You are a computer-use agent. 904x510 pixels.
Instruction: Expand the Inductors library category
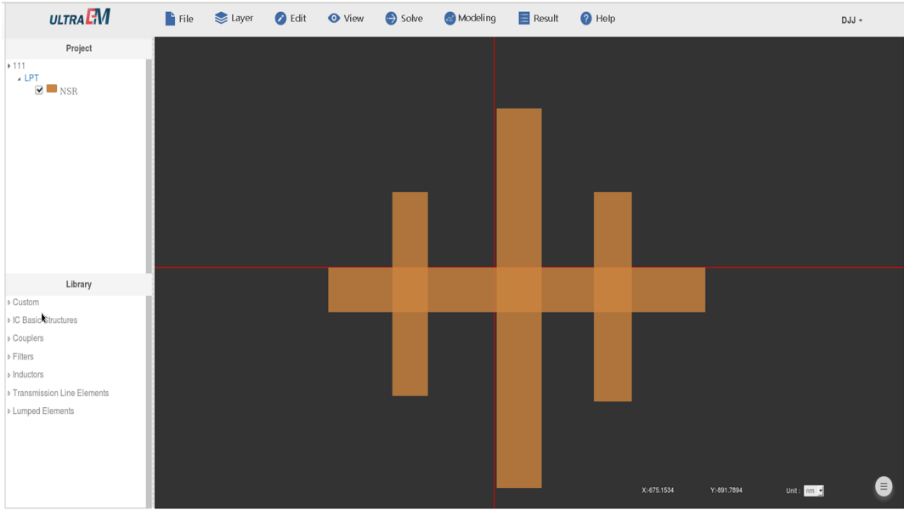(27, 374)
